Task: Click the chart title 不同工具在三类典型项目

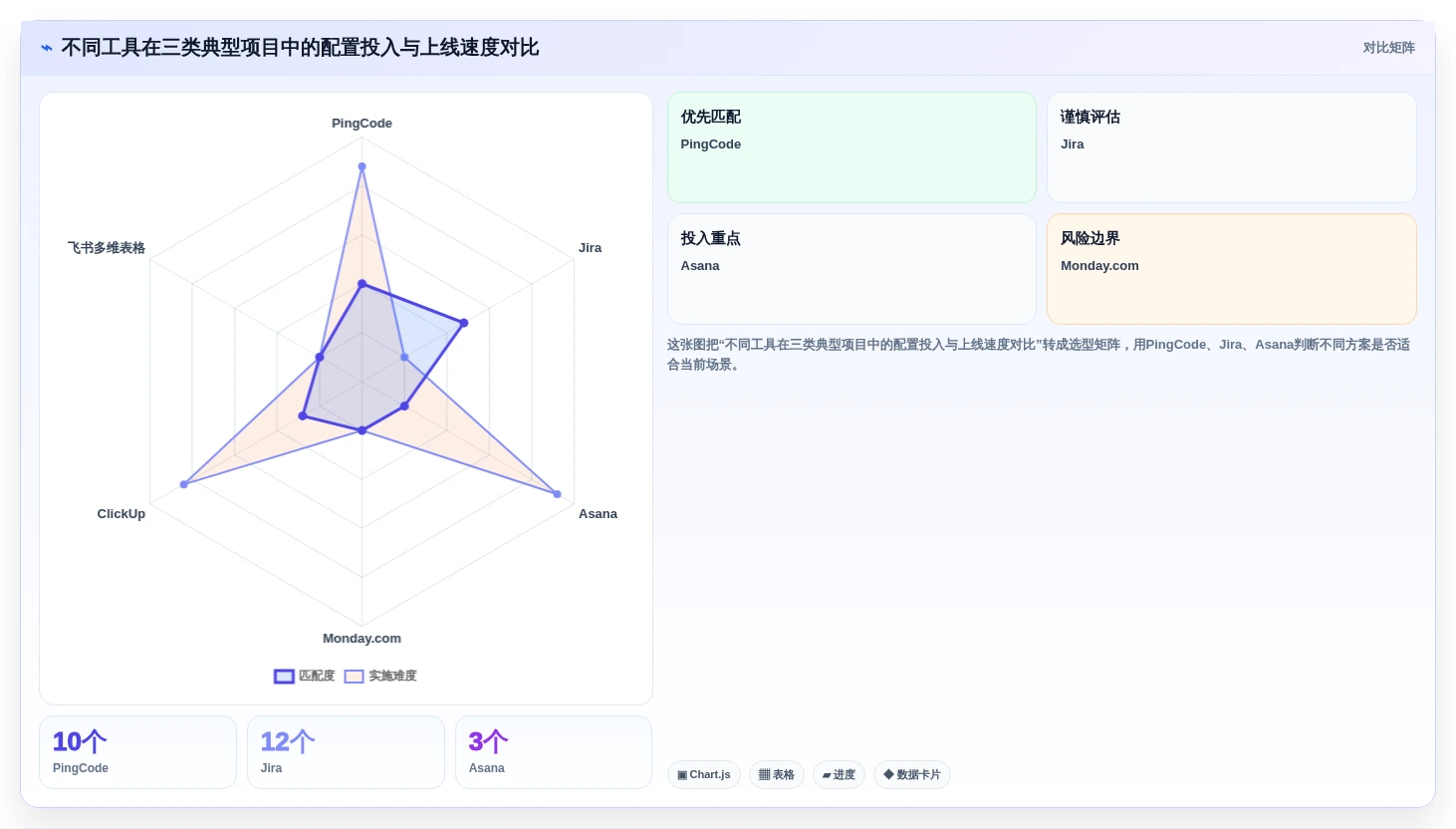Action: [x=300, y=48]
